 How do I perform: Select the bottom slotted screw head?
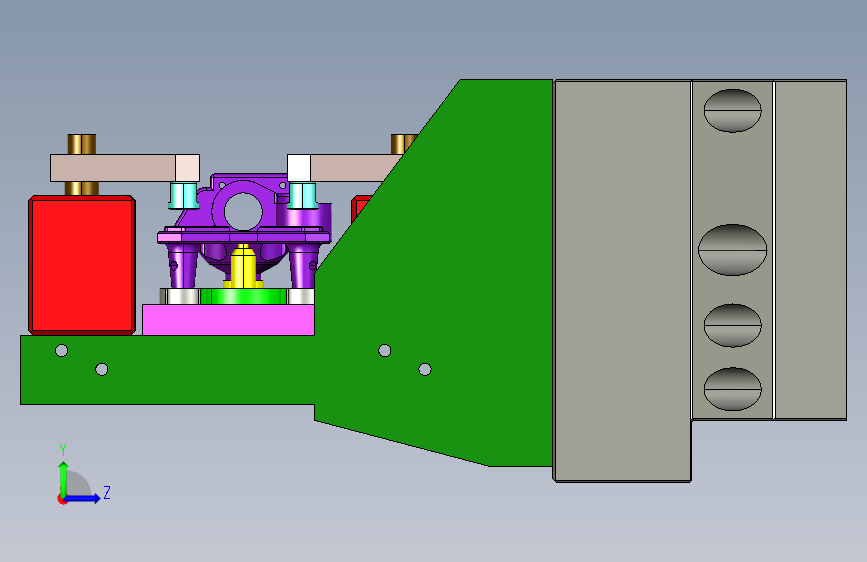pyautogui.click(x=733, y=389)
